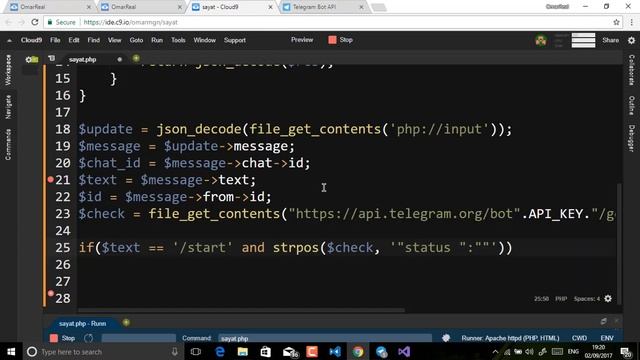The width and height of the screenshot is (640, 360).
Task: Click the CWD button
Action: coord(579,338)
